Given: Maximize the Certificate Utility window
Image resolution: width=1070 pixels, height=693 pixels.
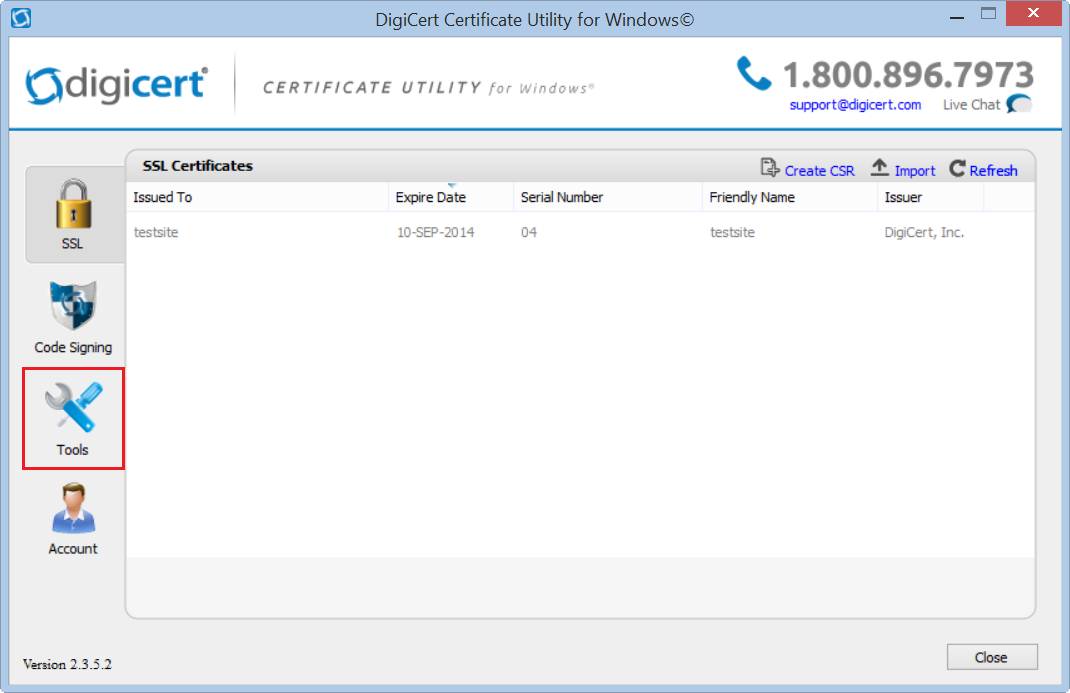Looking at the screenshot, I should click(x=989, y=14).
